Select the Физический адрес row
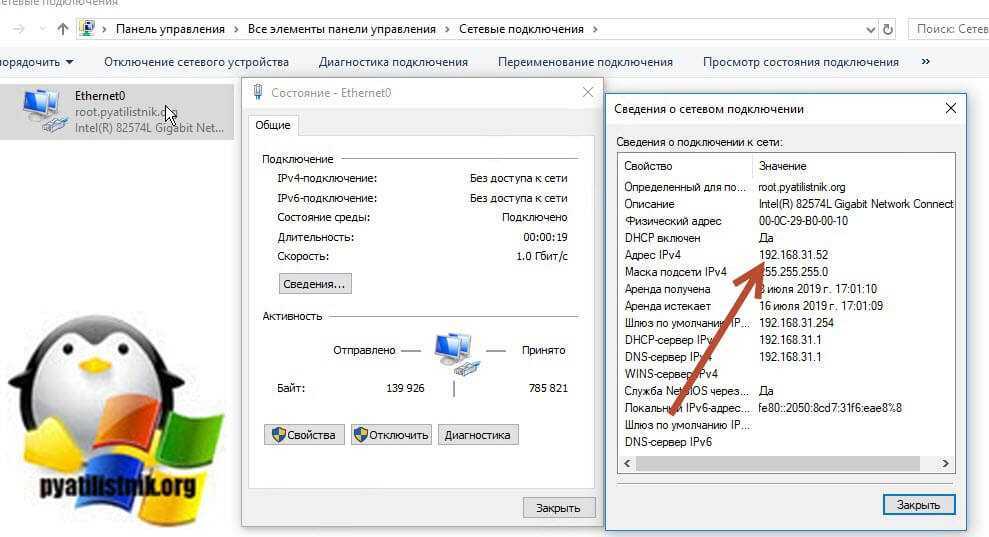989x537 pixels. coord(787,221)
